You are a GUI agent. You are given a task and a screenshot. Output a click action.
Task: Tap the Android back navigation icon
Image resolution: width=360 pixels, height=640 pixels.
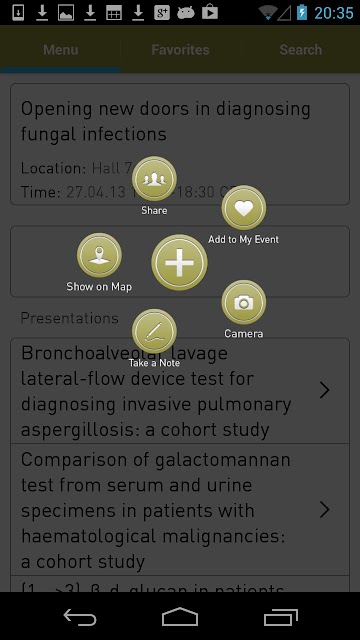click(80, 617)
